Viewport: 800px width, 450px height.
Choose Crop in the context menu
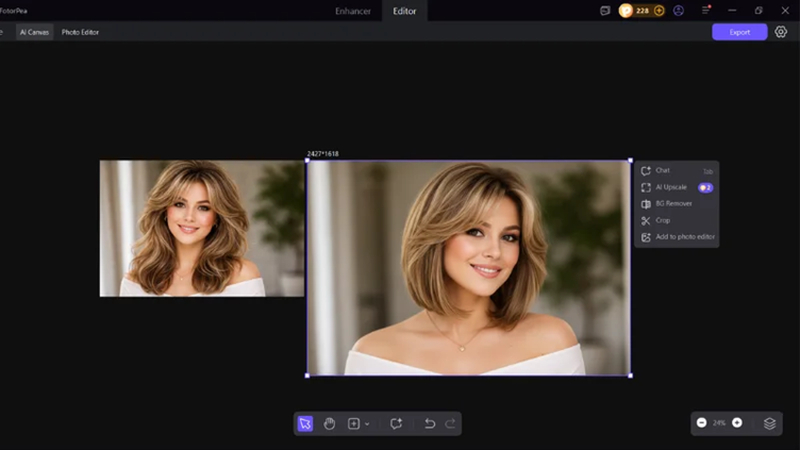click(677, 220)
